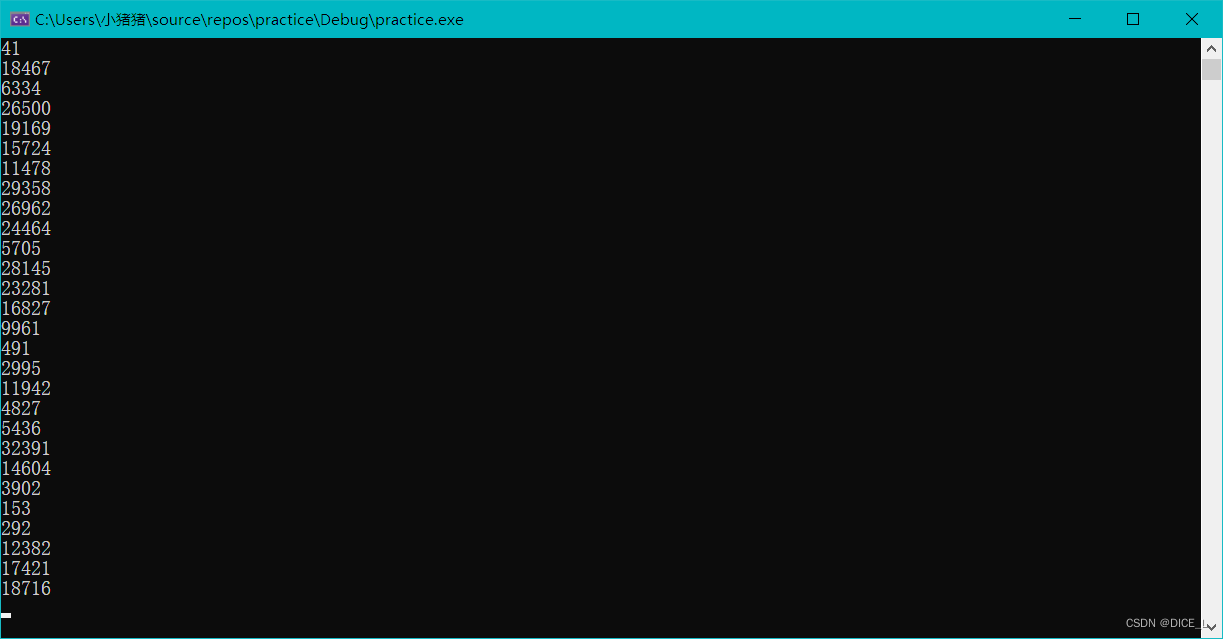Click the output line 24464
The height and width of the screenshot is (639, 1223).
[26, 229]
